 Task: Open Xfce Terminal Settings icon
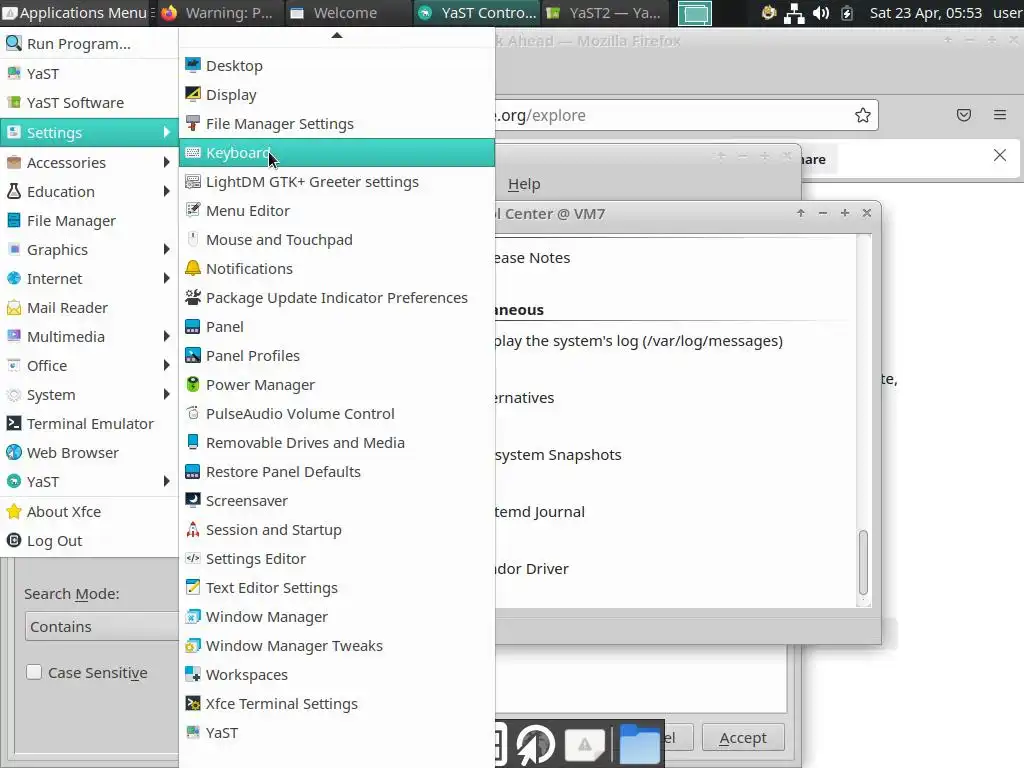193,703
